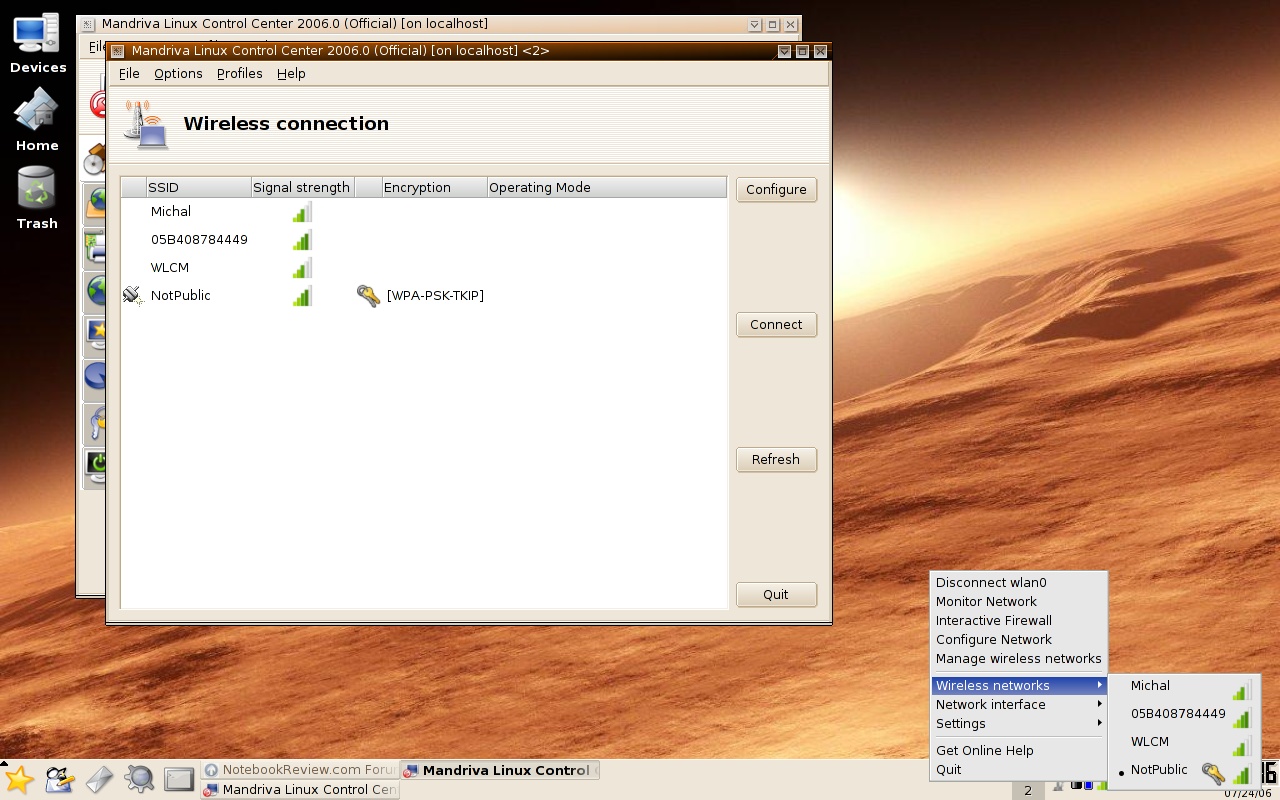
Task: Select 05B408784449 in the wireless networks submenu
Action: coord(1185,714)
